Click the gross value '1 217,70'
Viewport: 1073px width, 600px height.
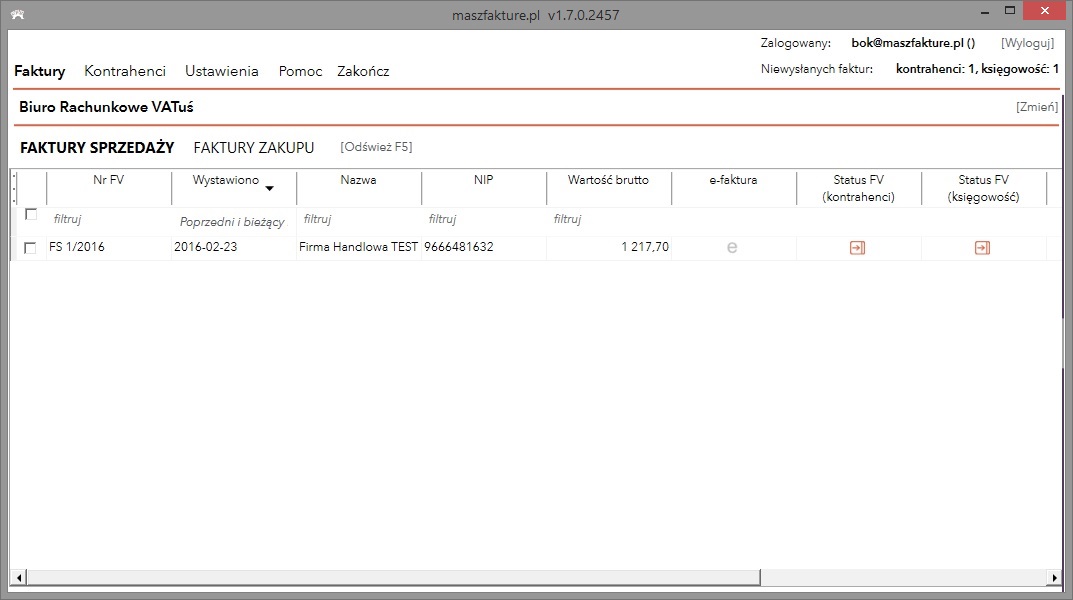pos(645,247)
